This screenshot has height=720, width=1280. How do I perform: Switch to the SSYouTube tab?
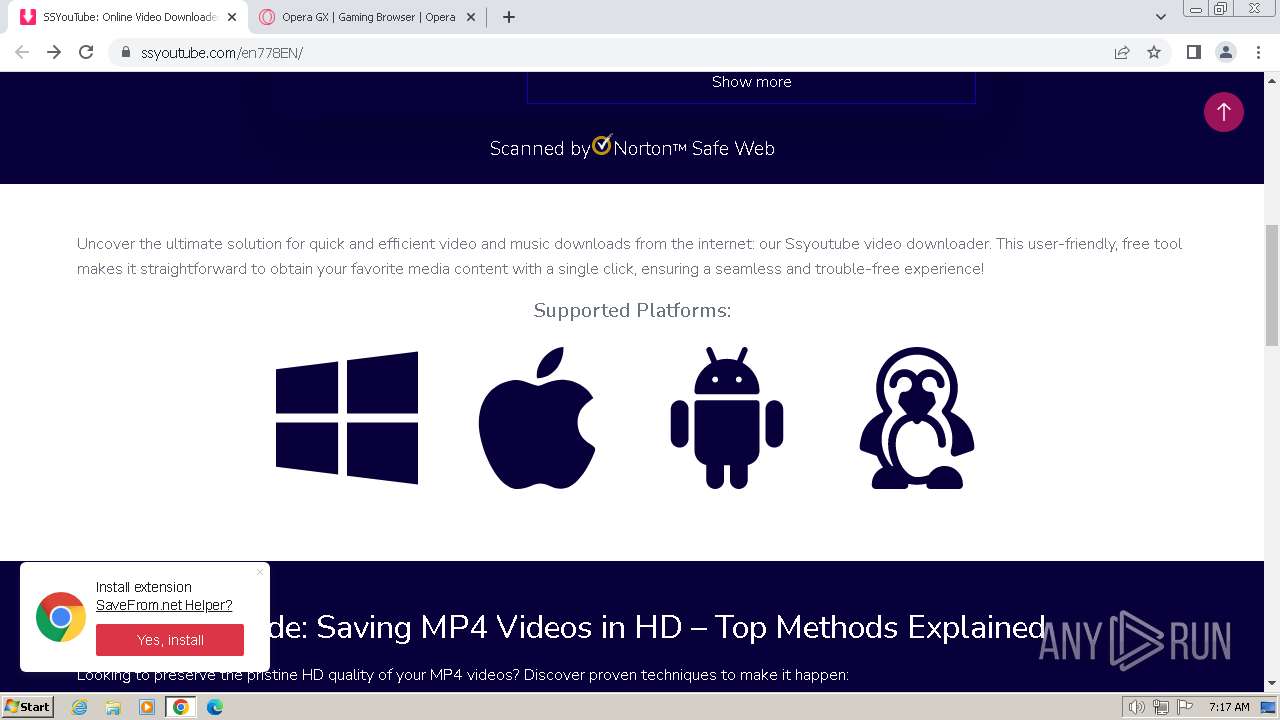[129, 17]
